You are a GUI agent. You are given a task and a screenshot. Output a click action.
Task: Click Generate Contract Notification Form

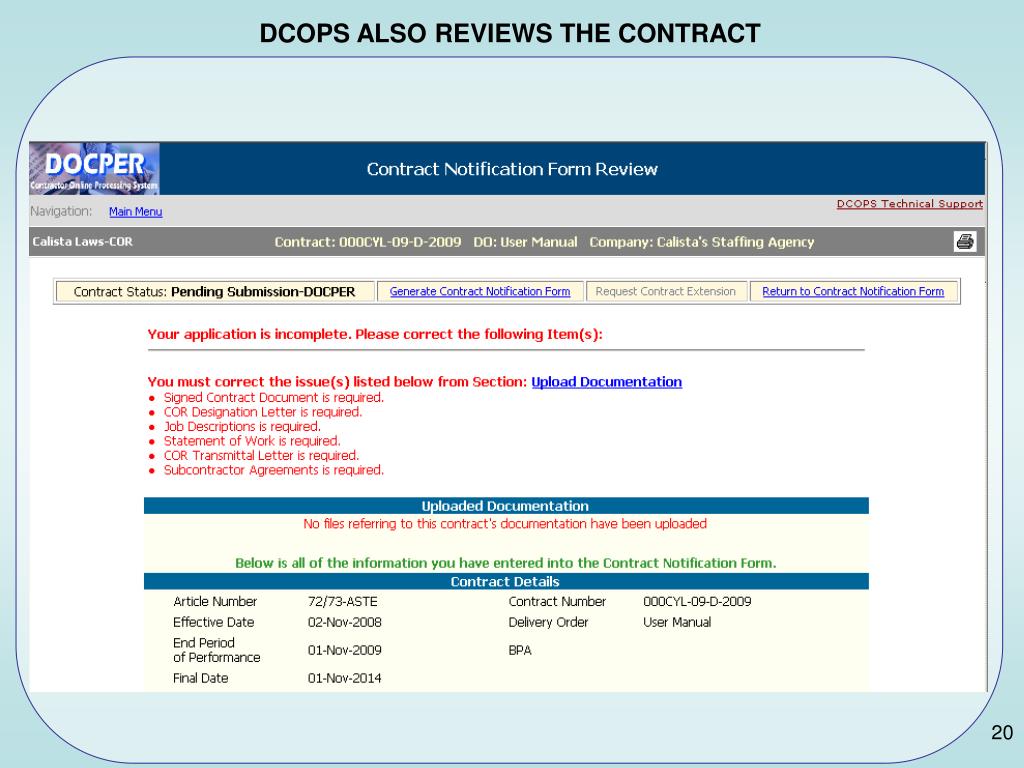480,291
